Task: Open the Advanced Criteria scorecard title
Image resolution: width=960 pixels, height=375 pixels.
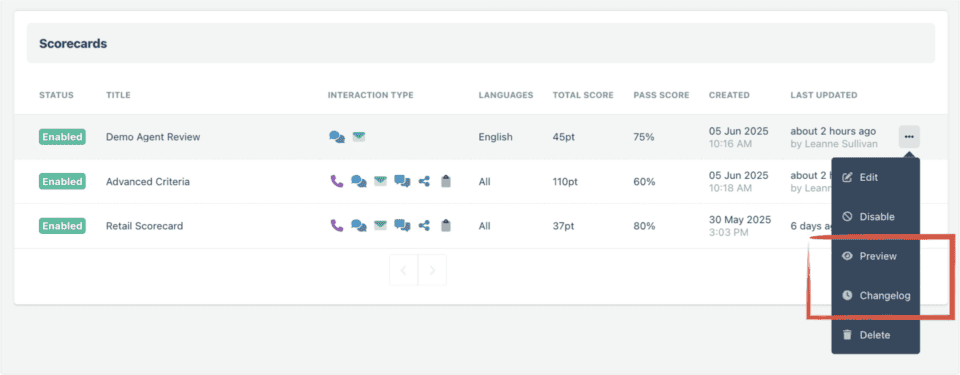Action: click(148, 181)
